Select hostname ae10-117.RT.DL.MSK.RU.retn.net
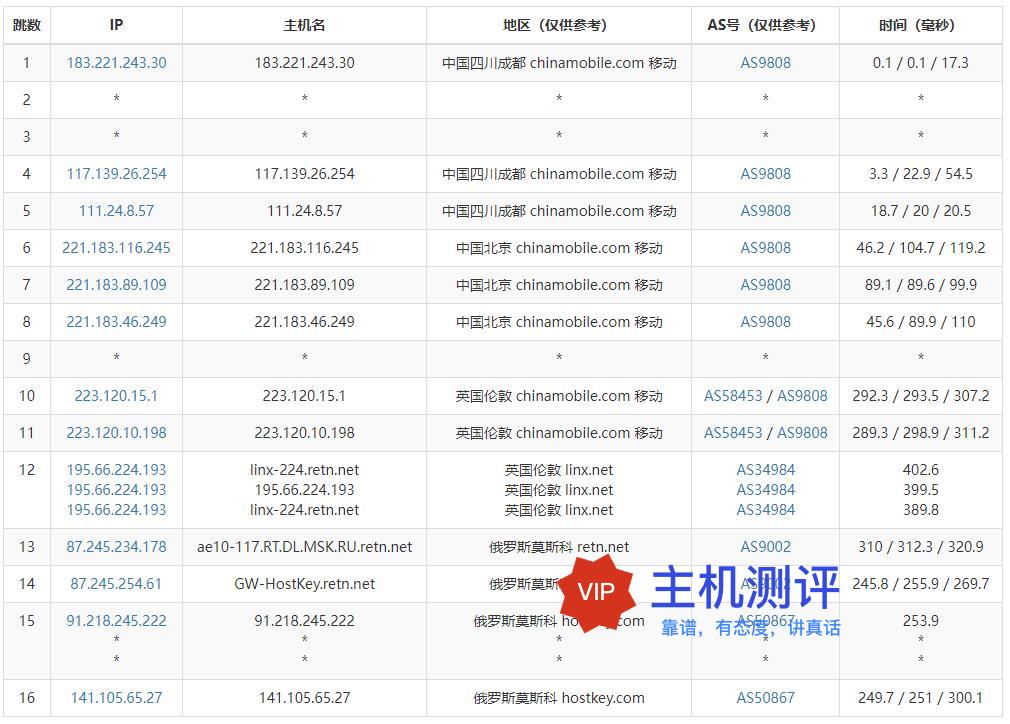The image size is (1010, 724). pyautogui.click(x=304, y=547)
